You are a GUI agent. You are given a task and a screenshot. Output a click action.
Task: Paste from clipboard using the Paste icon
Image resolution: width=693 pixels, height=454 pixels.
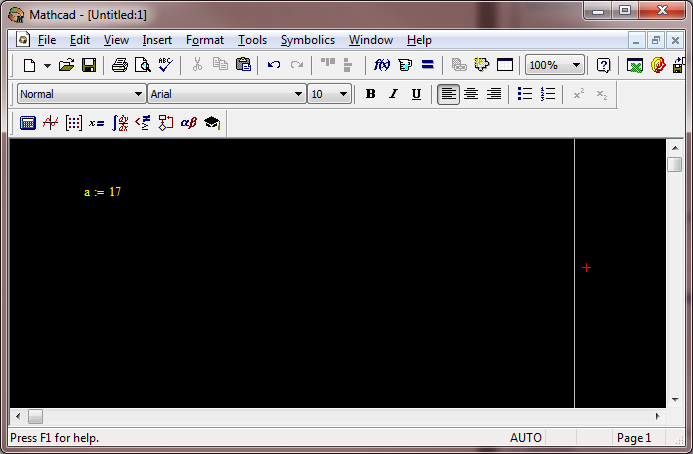tap(243, 65)
